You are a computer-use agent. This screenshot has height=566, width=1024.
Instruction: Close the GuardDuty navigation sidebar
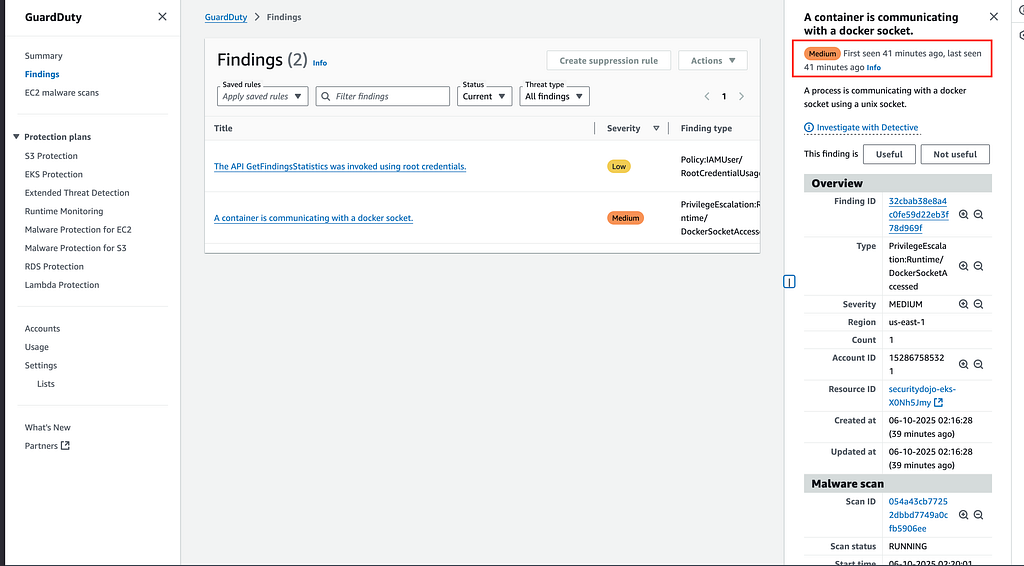click(x=162, y=17)
